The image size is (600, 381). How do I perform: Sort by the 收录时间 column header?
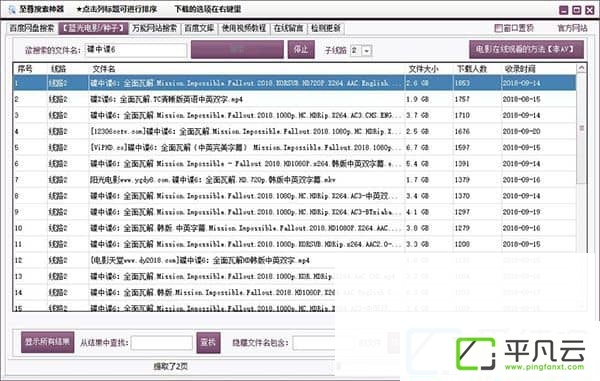pos(520,69)
